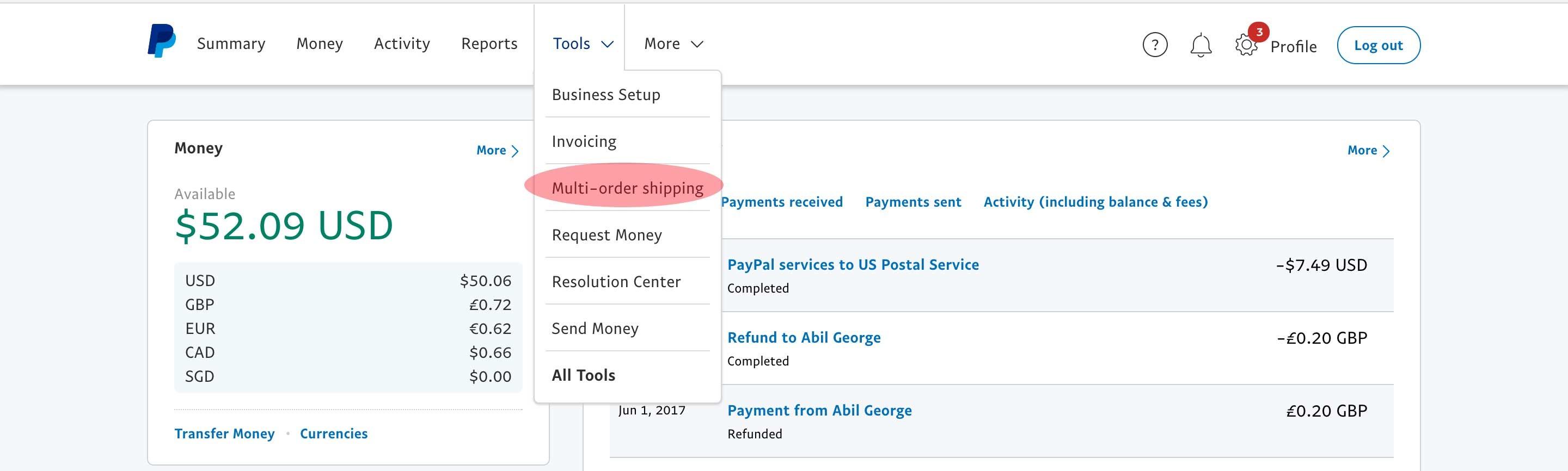Choose Invoicing in the Tools menu
The image size is (1568, 471).
(x=584, y=141)
